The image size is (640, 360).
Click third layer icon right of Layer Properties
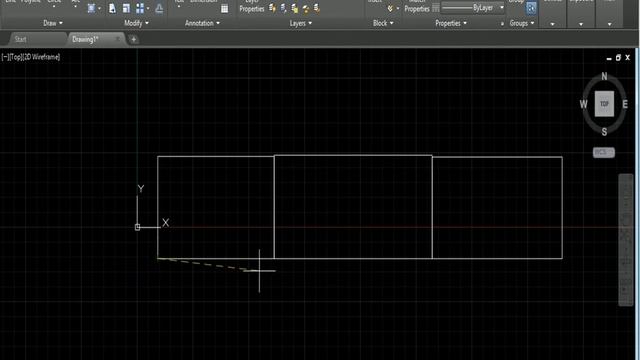click(294, 8)
